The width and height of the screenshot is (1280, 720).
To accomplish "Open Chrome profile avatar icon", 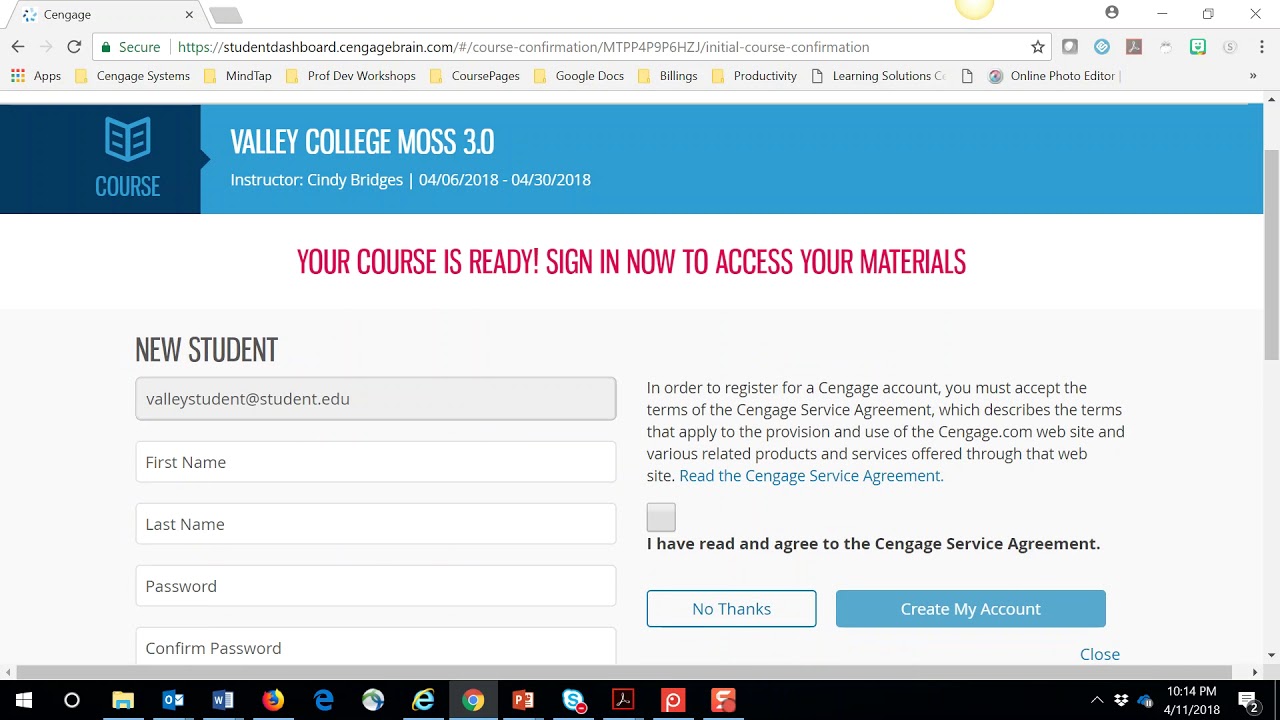I will pos(1112,13).
